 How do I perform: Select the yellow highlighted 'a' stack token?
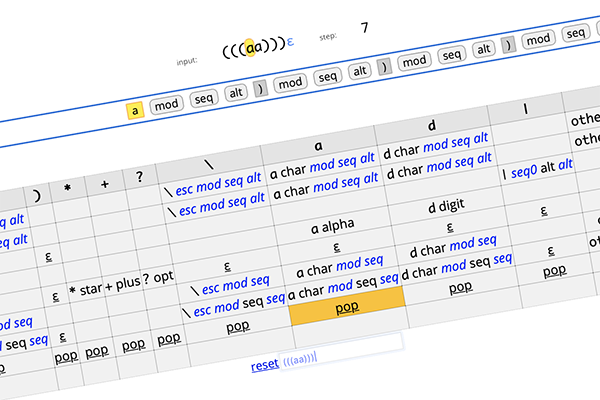coord(135,110)
